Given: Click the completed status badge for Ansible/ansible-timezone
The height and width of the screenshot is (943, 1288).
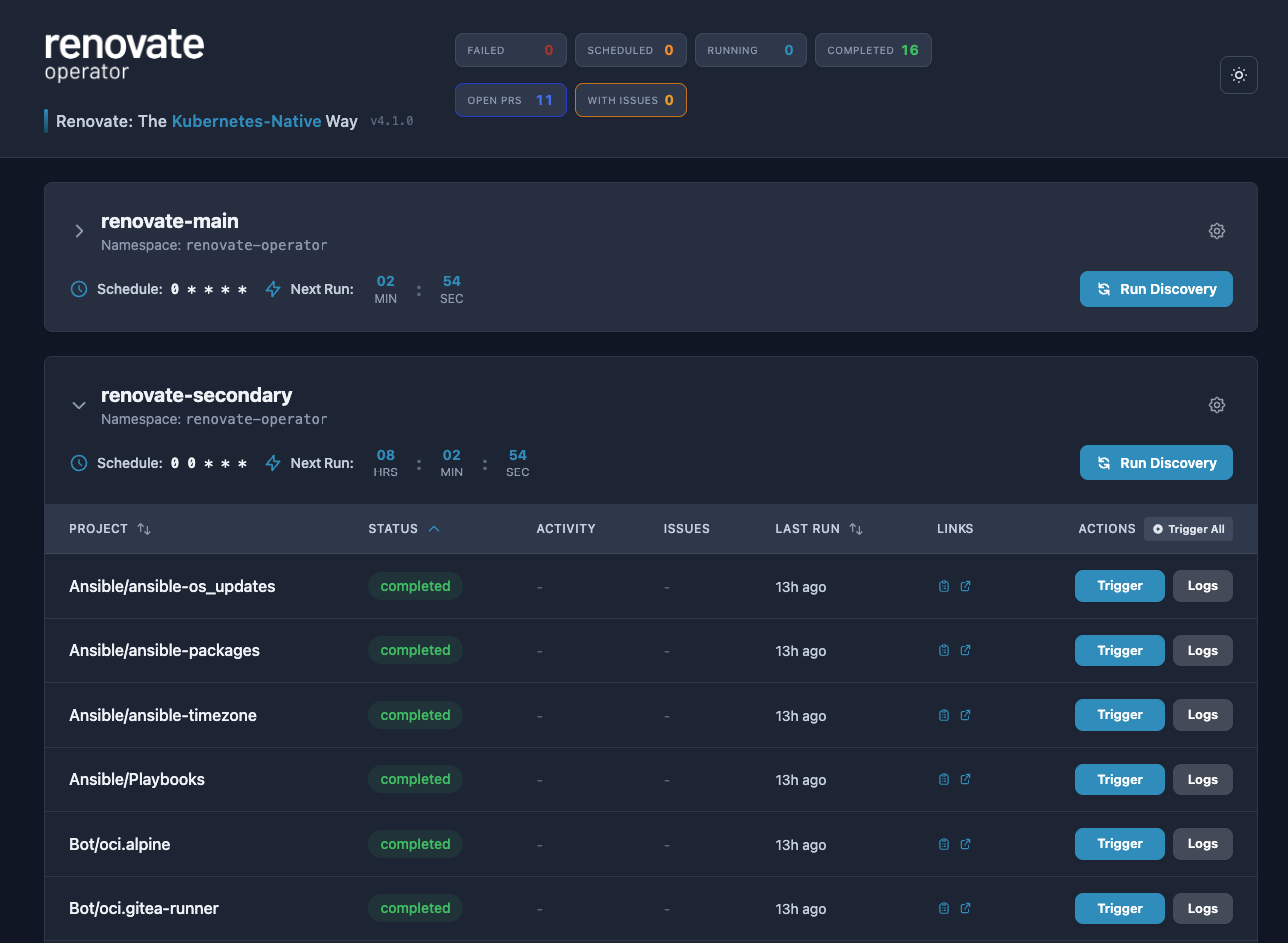Looking at the screenshot, I should [415, 715].
